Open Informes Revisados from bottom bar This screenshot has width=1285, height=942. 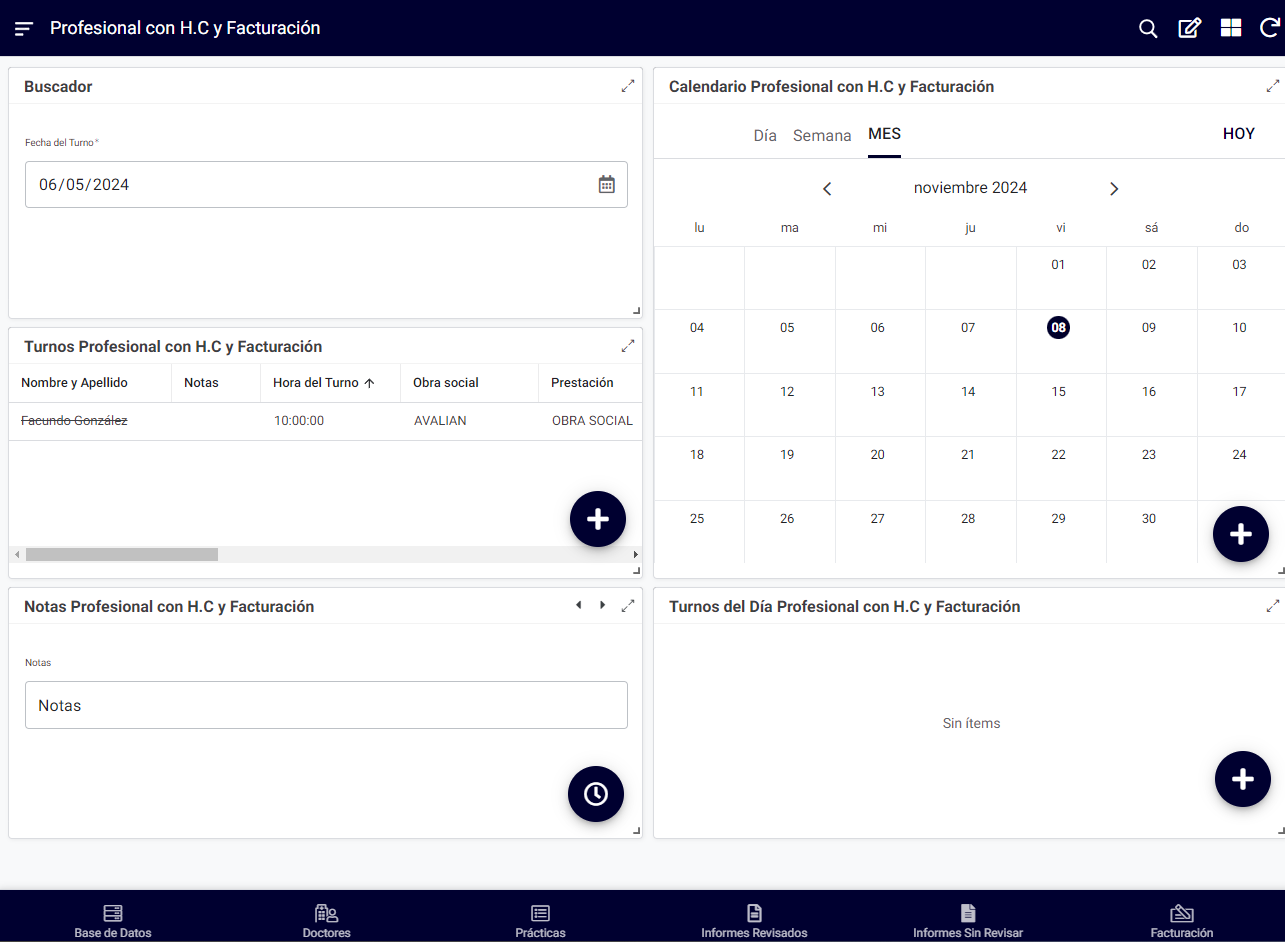(754, 921)
